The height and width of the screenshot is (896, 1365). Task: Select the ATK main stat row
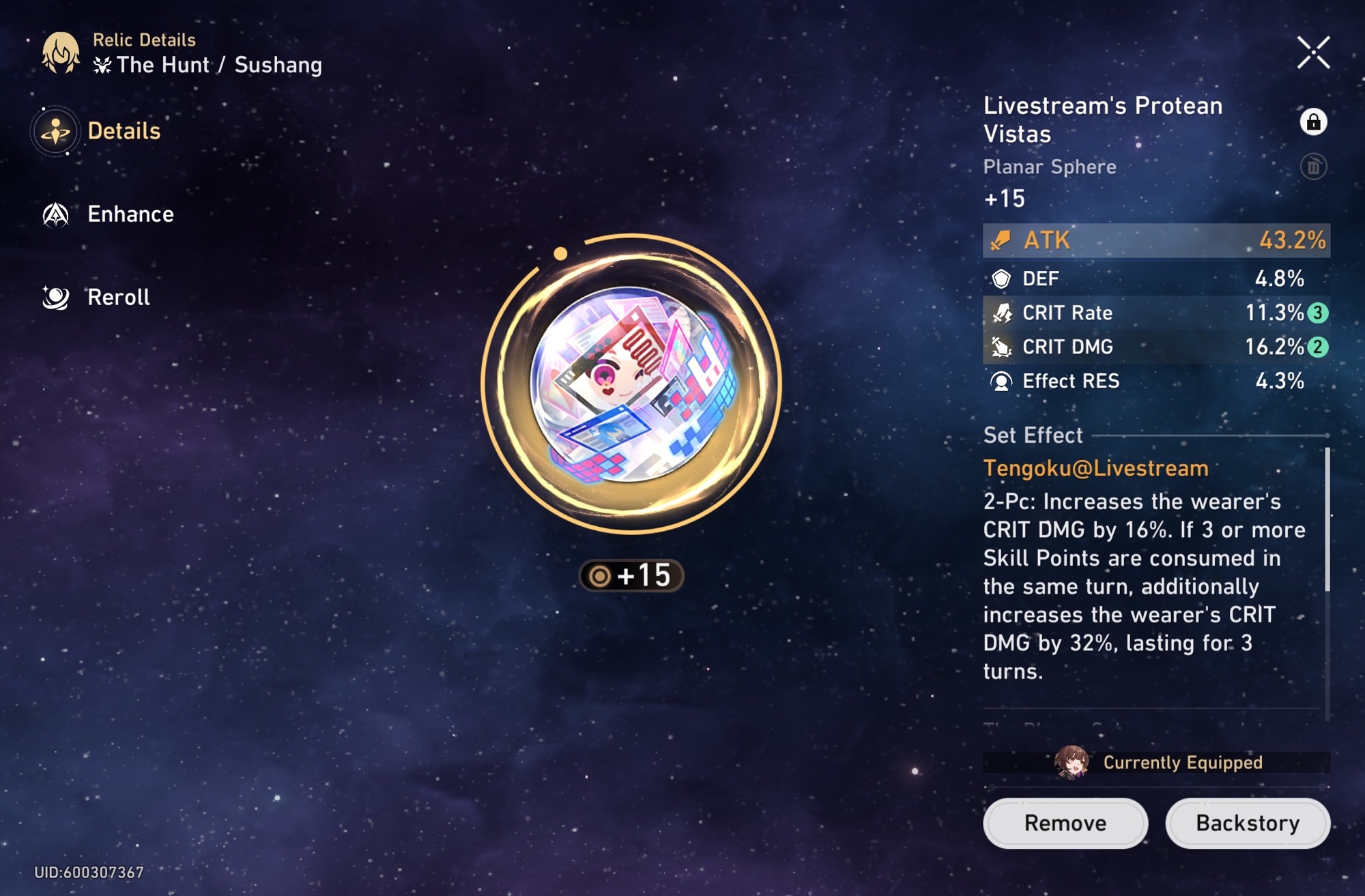[x=1156, y=240]
